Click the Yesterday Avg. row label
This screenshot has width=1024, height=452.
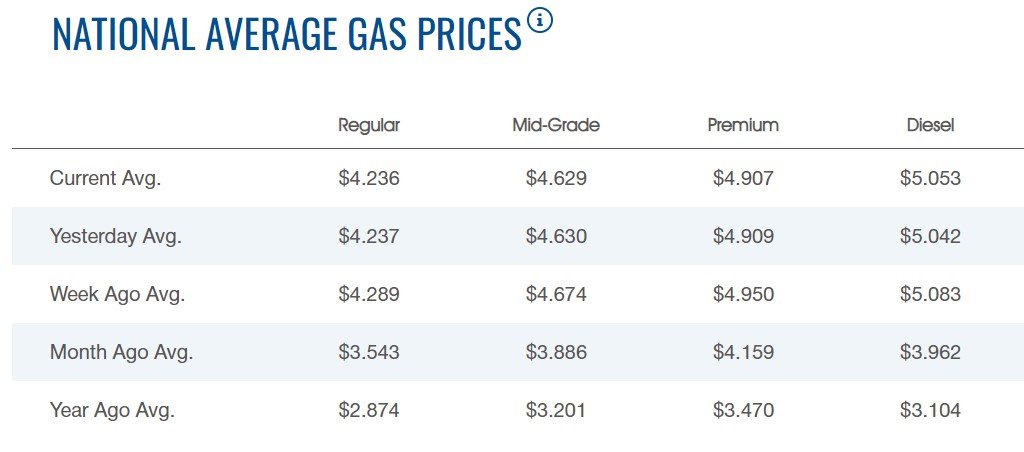coord(115,237)
